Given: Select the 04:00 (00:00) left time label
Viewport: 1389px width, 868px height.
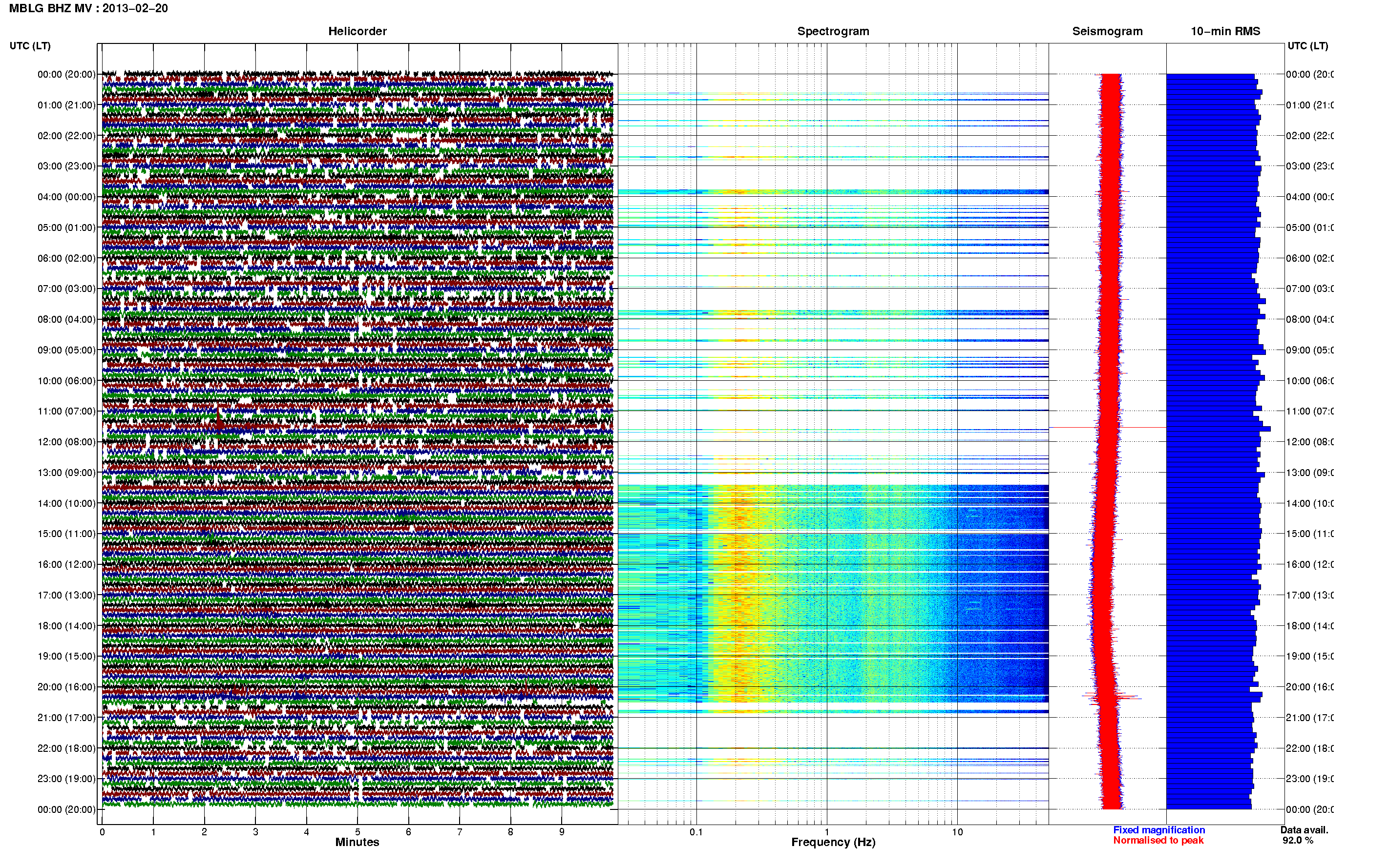Looking at the screenshot, I should pyautogui.click(x=66, y=197).
